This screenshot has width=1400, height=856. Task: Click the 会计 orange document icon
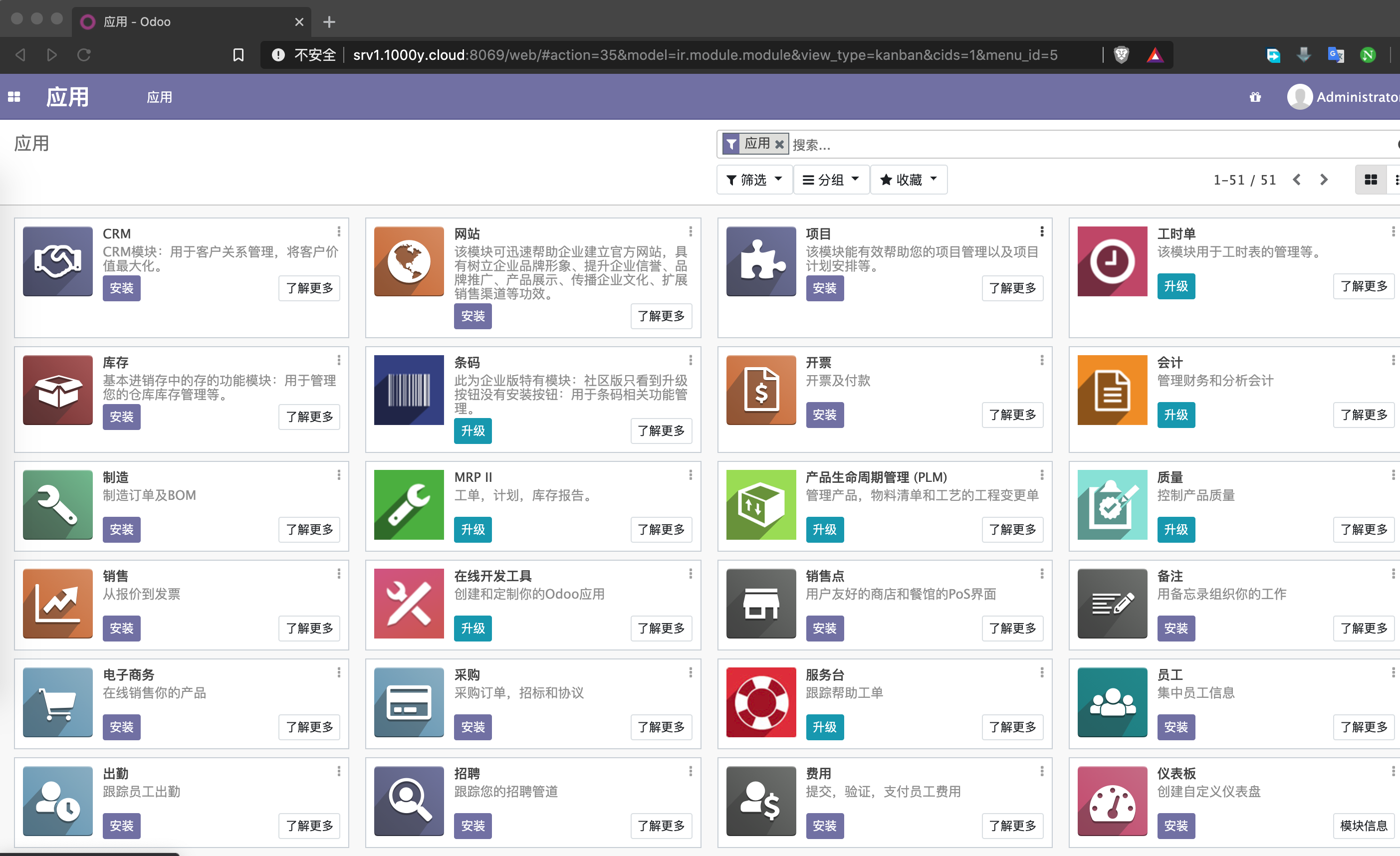point(1112,390)
